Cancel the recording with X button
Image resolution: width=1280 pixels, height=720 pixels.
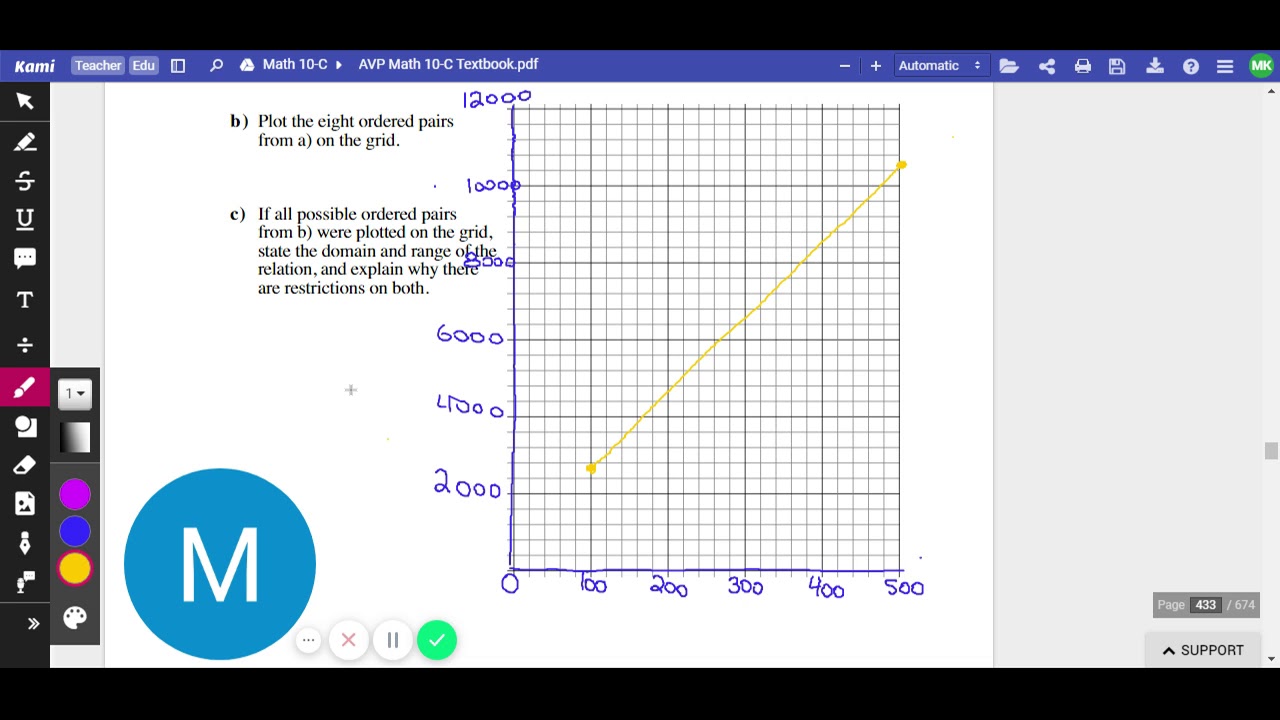(349, 640)
